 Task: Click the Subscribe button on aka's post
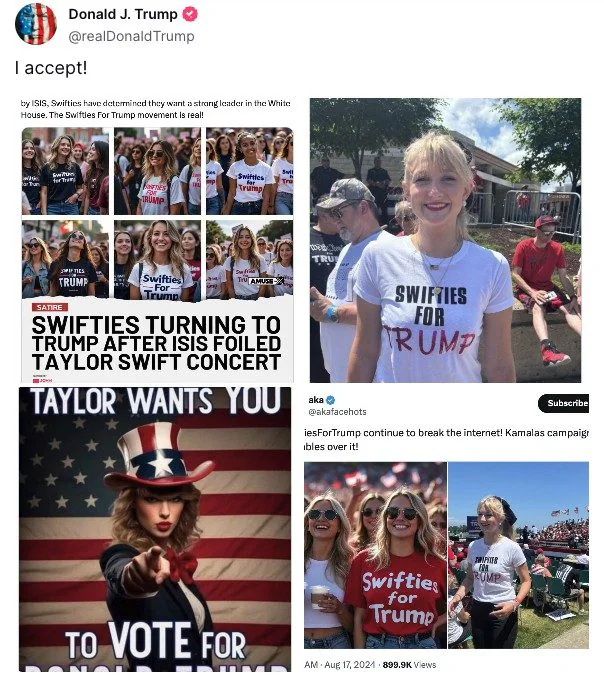(x=564, y=403)
